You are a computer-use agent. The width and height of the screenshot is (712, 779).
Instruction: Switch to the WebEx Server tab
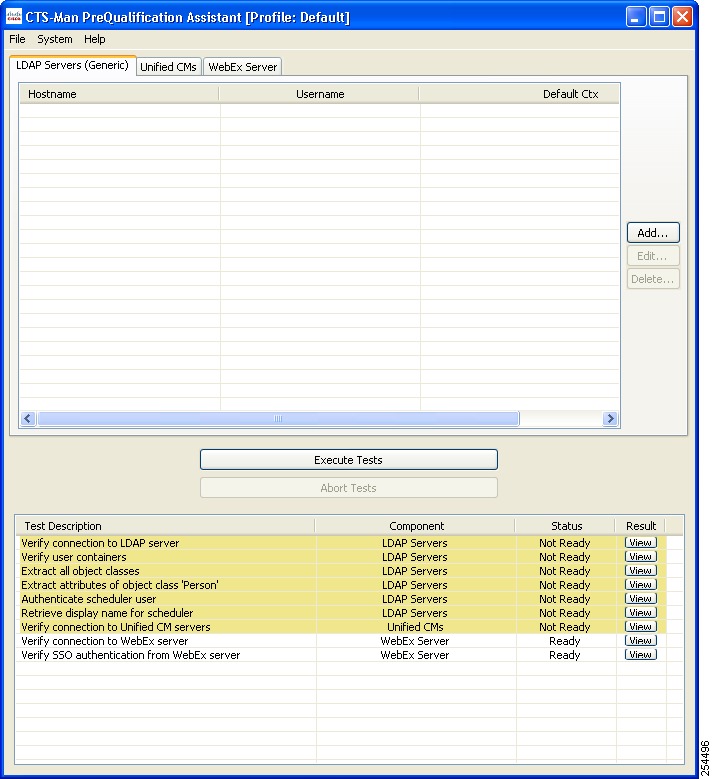point(242,67)
